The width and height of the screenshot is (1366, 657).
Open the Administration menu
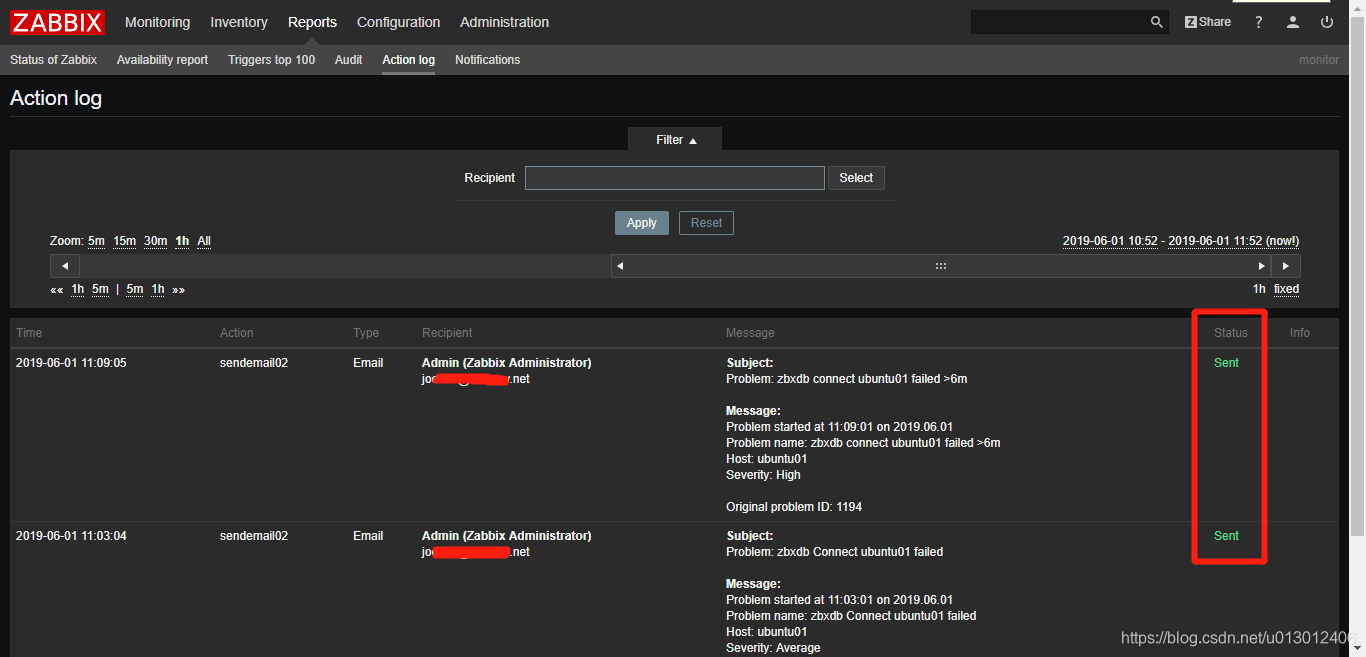tap(504, 22)
